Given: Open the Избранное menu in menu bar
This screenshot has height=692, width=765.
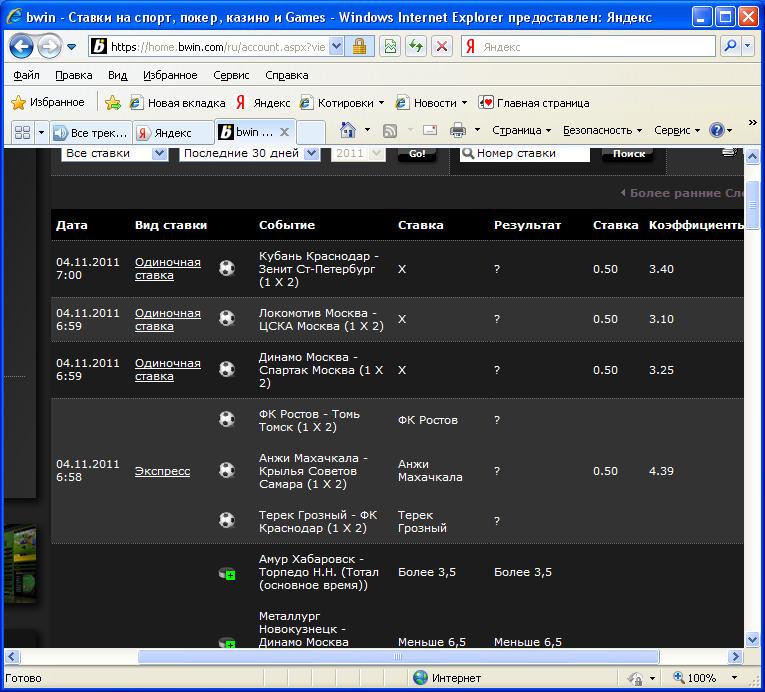Looking at the screenshot, I should (170, 75).
